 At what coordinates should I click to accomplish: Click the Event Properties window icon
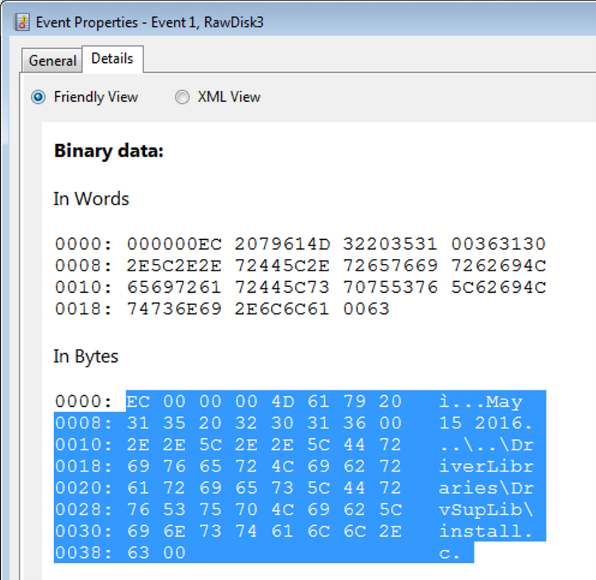22,22
